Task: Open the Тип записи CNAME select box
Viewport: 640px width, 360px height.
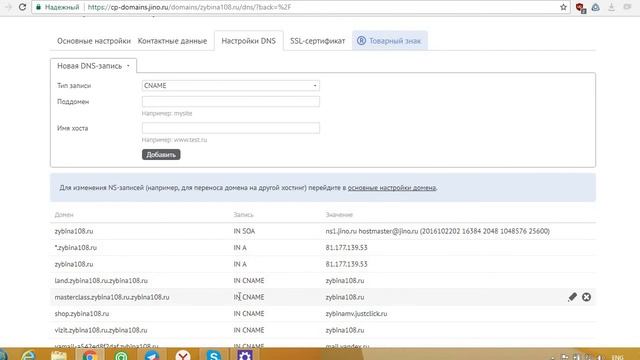Action: point(231,85)
